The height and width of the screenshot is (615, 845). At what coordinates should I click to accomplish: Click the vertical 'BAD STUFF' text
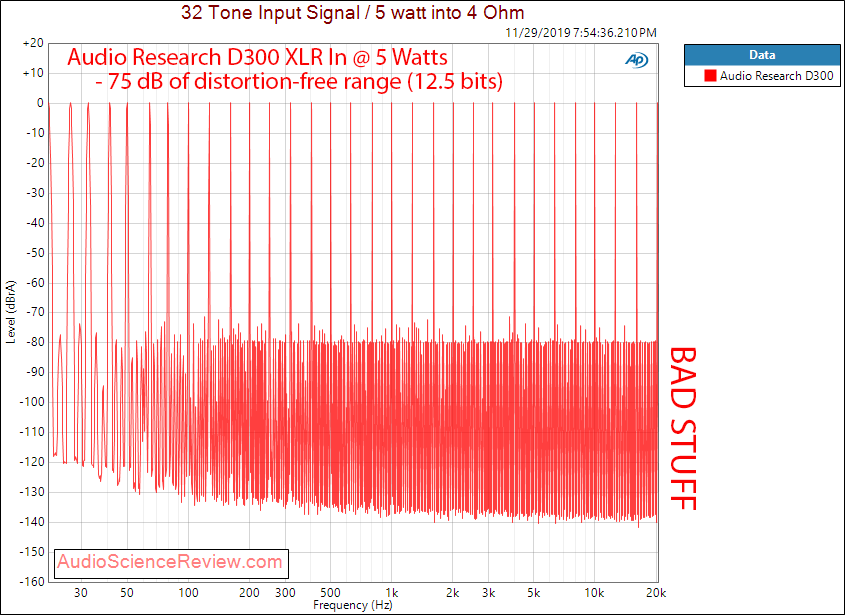tap(683, 429)
